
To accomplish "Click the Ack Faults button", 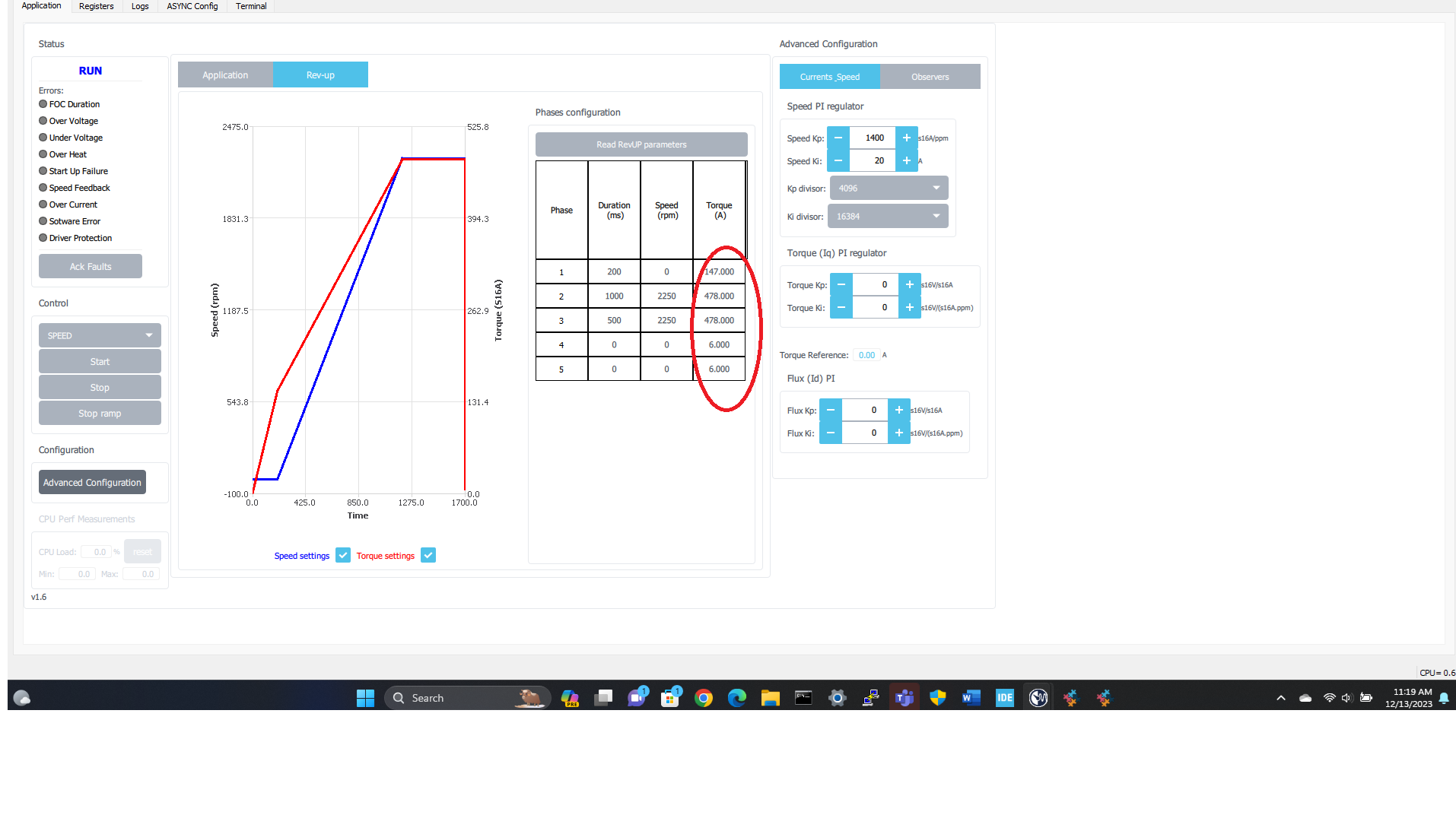I will point(91,266).
